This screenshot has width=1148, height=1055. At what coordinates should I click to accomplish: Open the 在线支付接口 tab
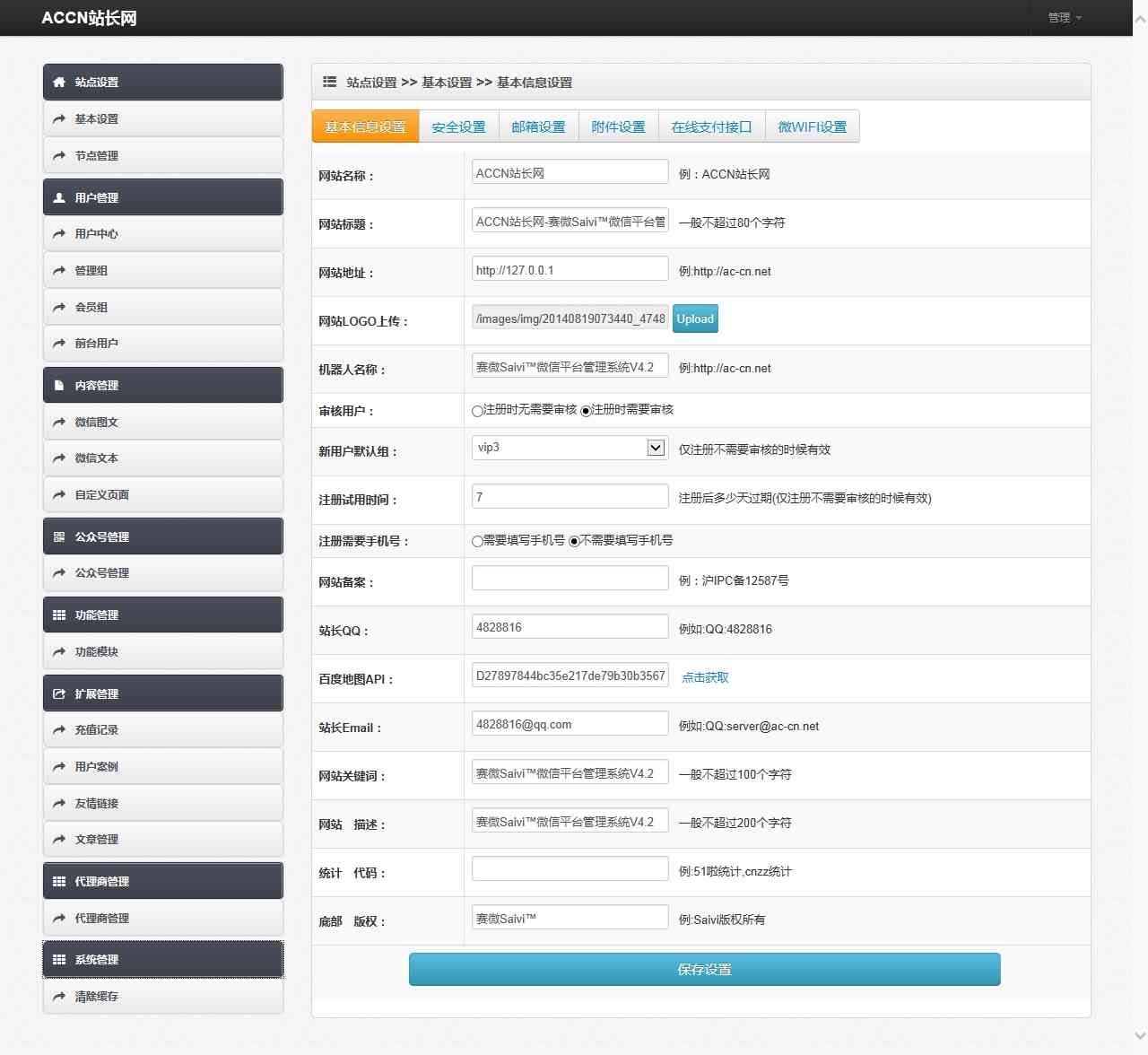pos(711,127)
